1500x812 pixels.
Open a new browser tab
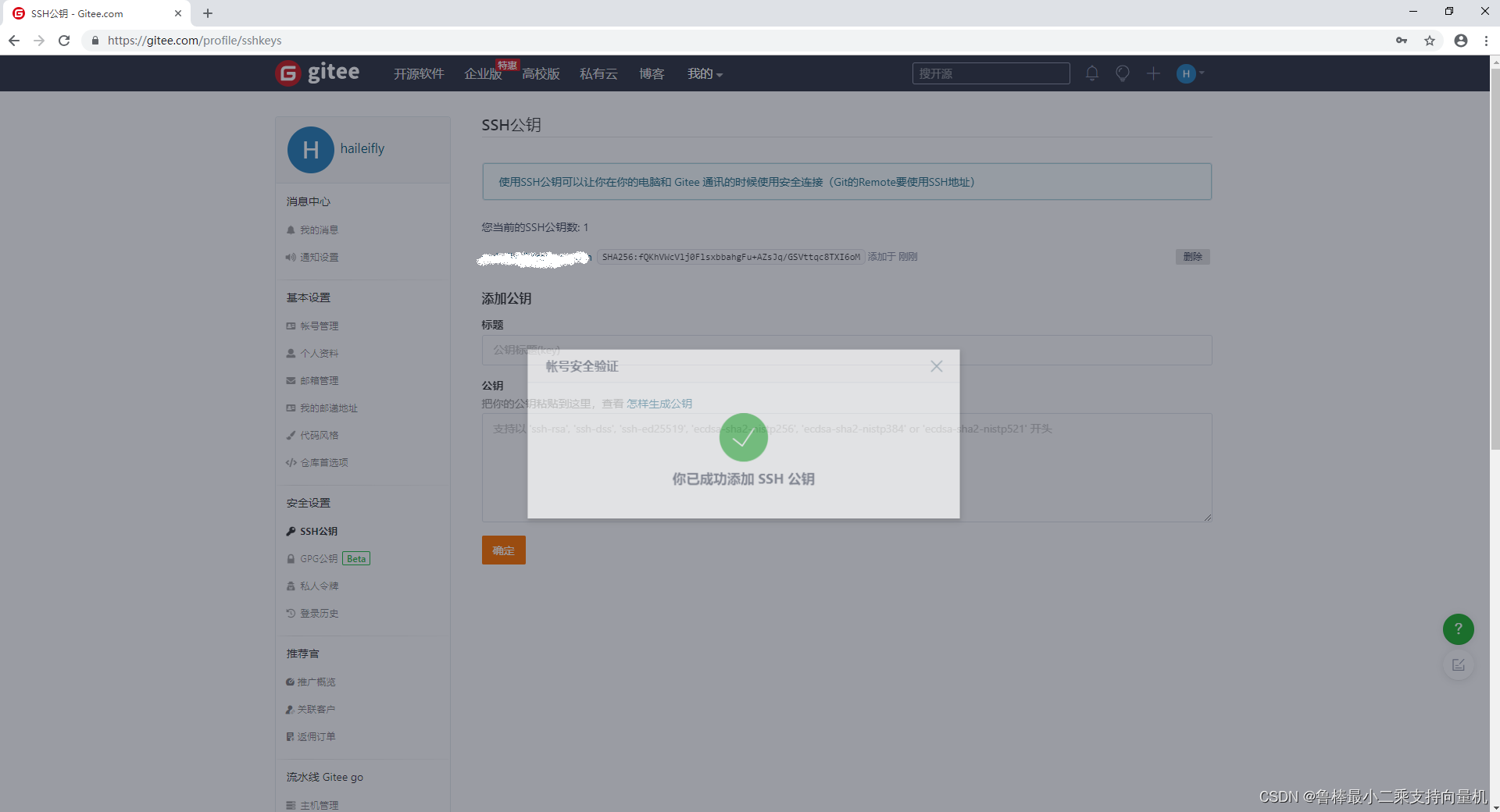[x=208, y=13]
